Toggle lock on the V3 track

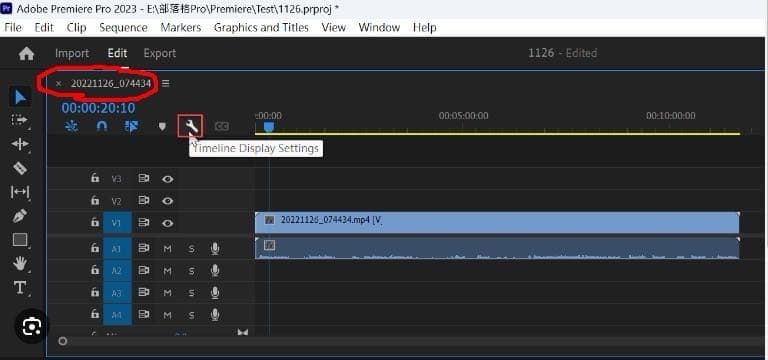click(95, 178)
